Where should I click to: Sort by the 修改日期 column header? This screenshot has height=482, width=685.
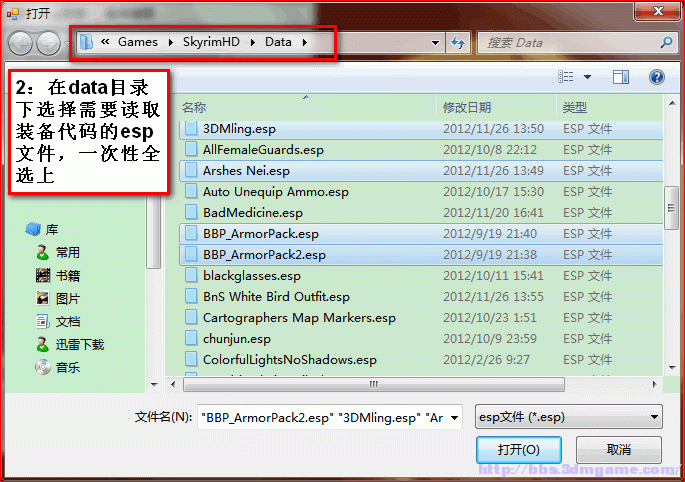pos(467,107)
